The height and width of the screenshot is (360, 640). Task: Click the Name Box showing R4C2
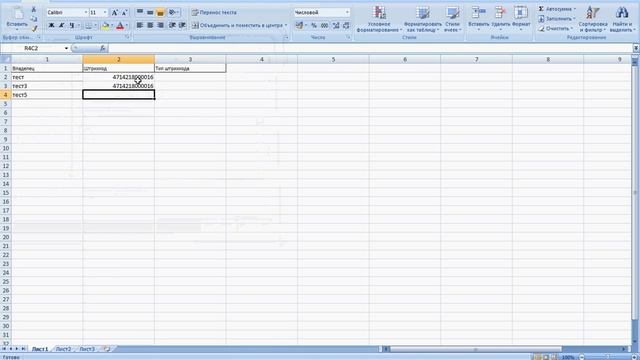(x=32, y=48)
